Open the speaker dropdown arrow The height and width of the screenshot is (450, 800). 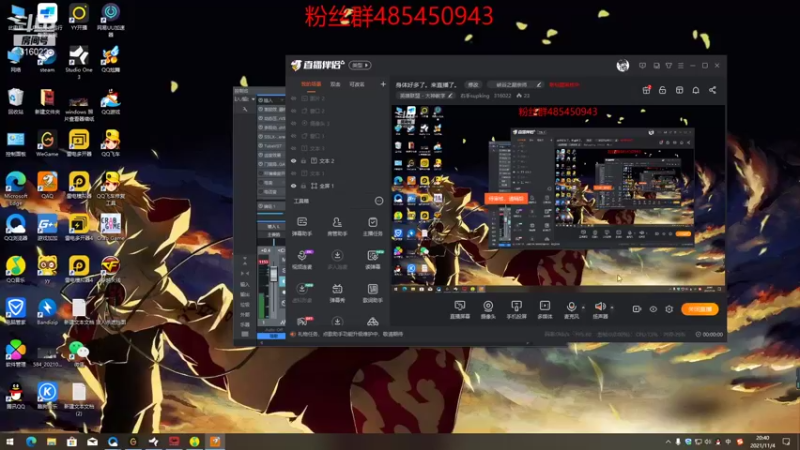[x=612, y=308]
